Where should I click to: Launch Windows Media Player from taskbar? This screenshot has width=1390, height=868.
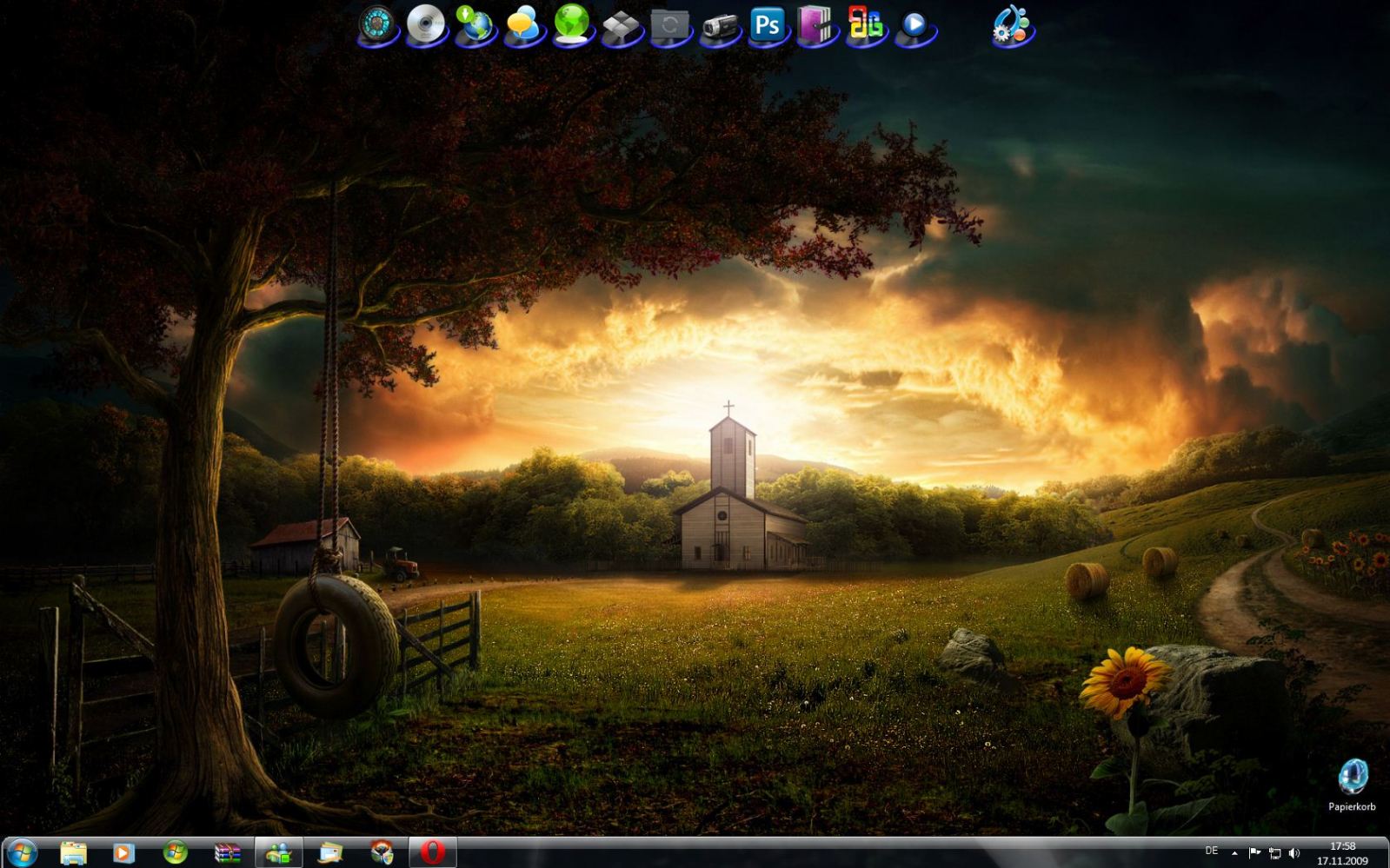pyautogui.click(x=123, y=853)
